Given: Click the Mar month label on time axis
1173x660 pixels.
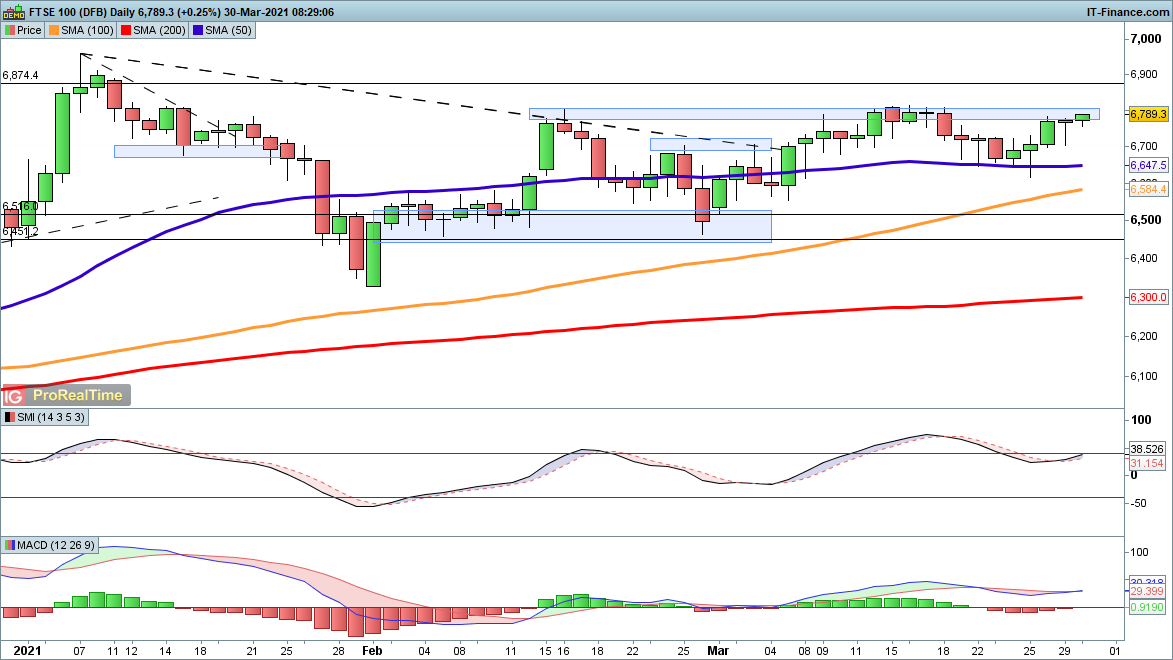Looking at the screenshot, I should (x=718, y=650).
